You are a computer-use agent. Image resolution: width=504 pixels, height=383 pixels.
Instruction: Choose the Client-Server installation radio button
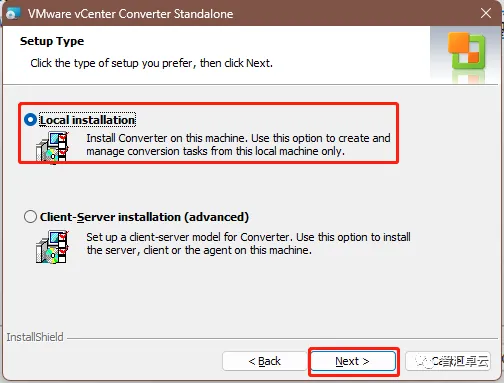tap(30, 217)
